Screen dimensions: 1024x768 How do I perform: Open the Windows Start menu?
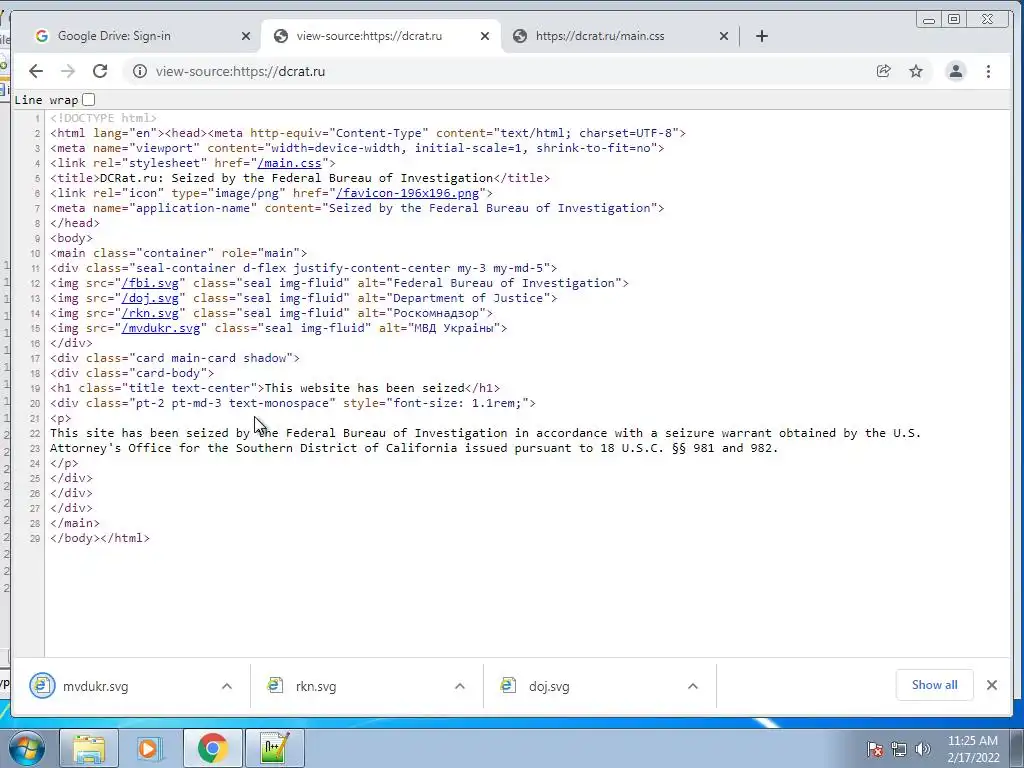tap(26, 748)
